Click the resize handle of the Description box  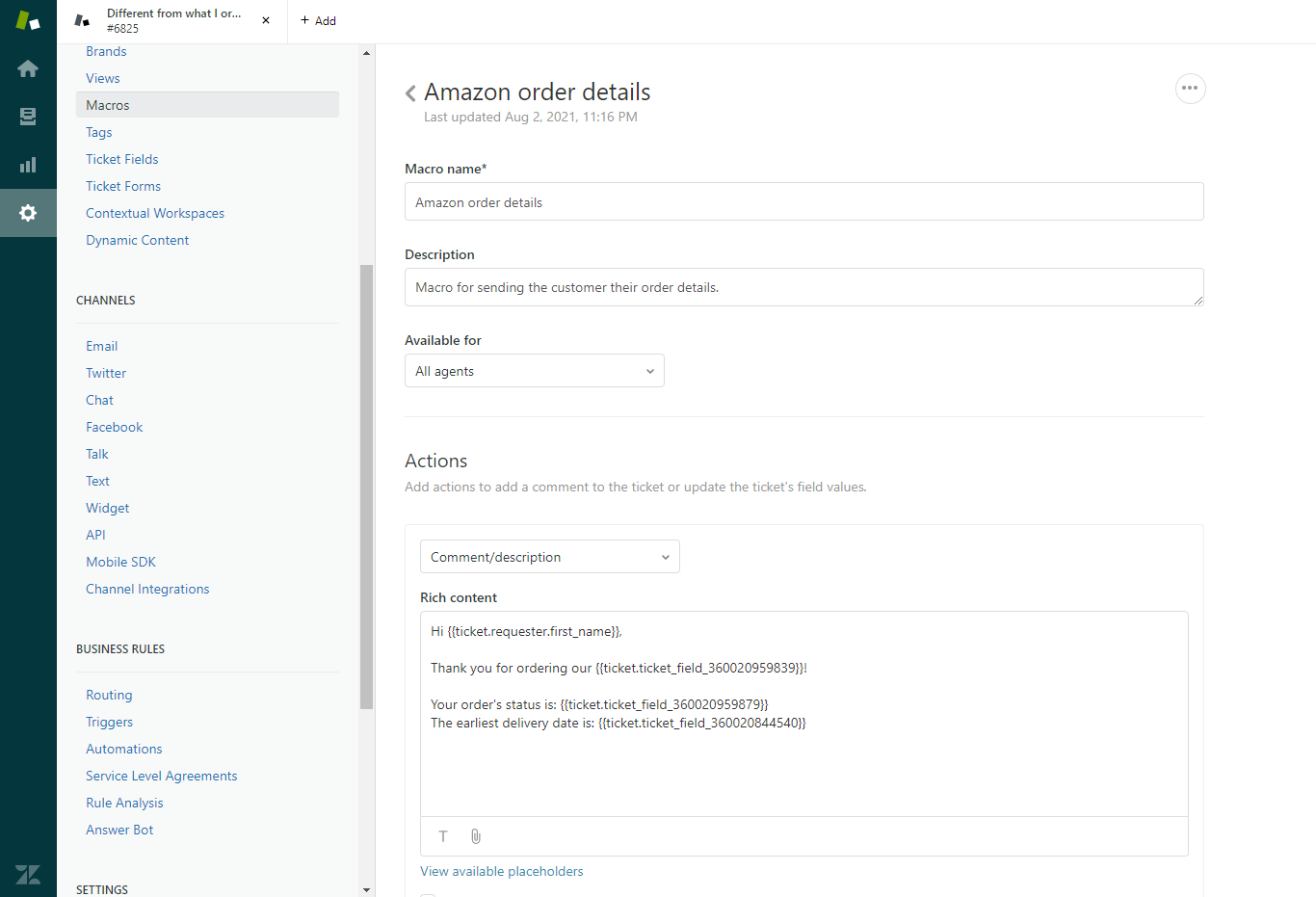pyautogui.click(x=1198, y=300)
